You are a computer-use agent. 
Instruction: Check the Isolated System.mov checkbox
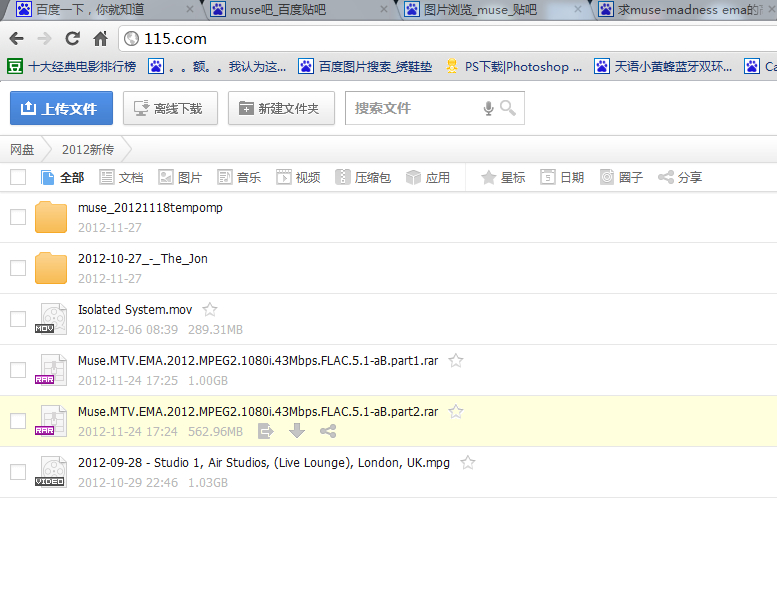click(x=18, y=319)
